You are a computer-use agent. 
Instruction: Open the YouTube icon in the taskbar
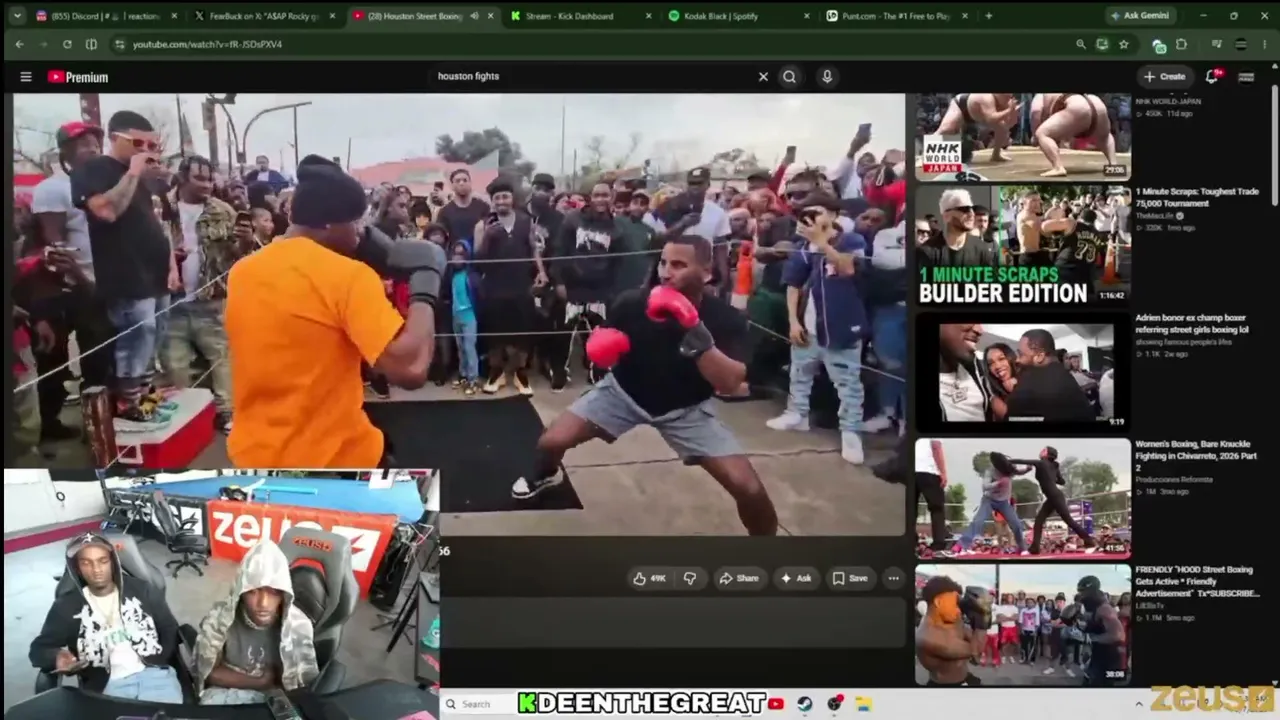(776, 704)
